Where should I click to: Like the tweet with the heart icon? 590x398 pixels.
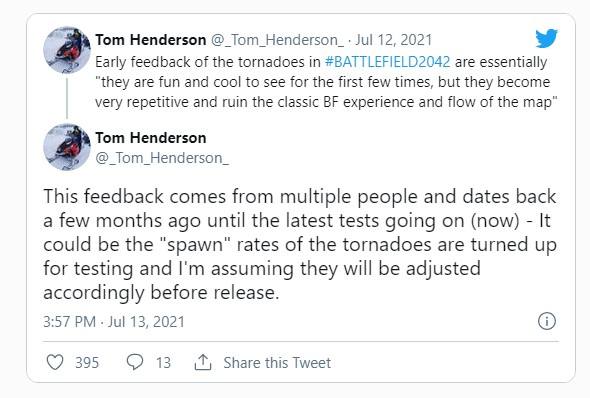pyautogui.click(x=55, y=362)
